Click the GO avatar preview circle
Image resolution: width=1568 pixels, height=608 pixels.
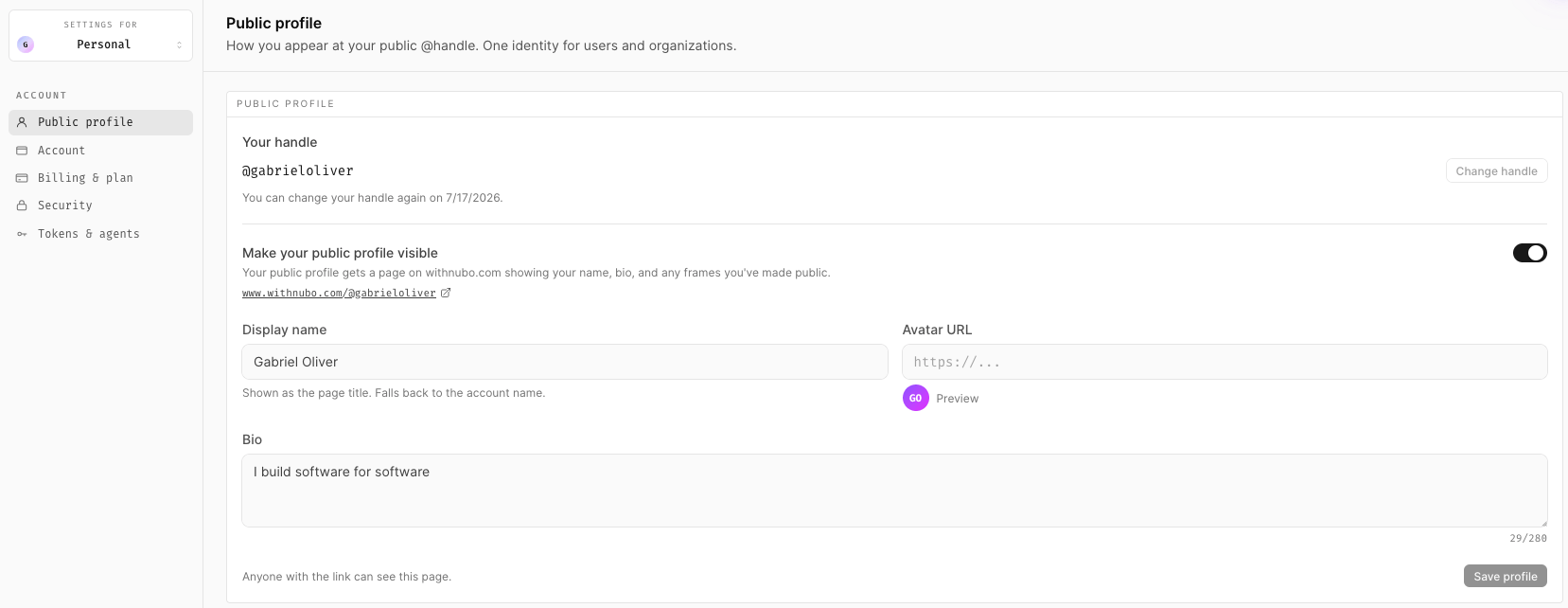(915, 399)
